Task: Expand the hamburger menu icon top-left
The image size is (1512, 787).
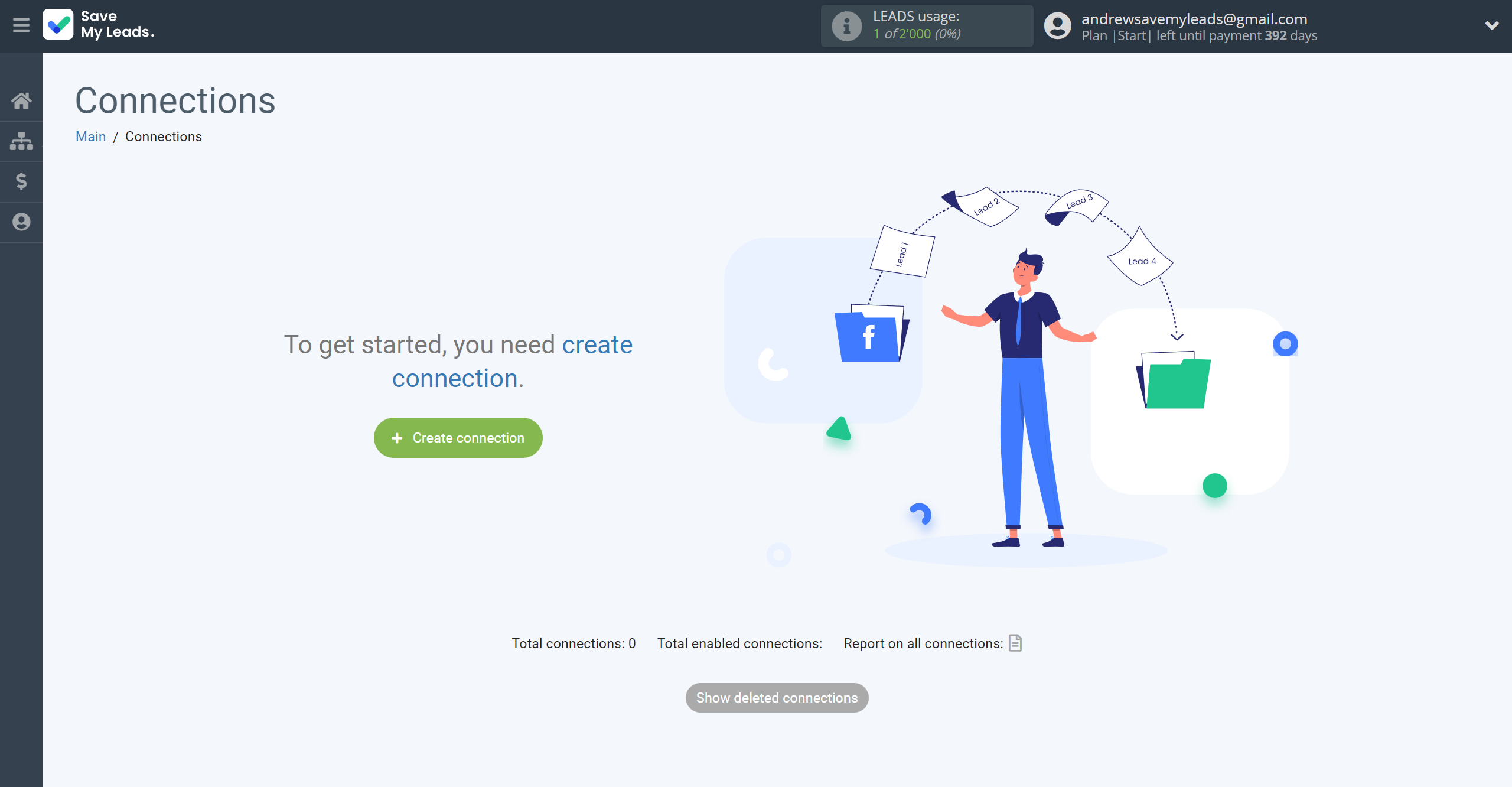Action: (21, 24)
